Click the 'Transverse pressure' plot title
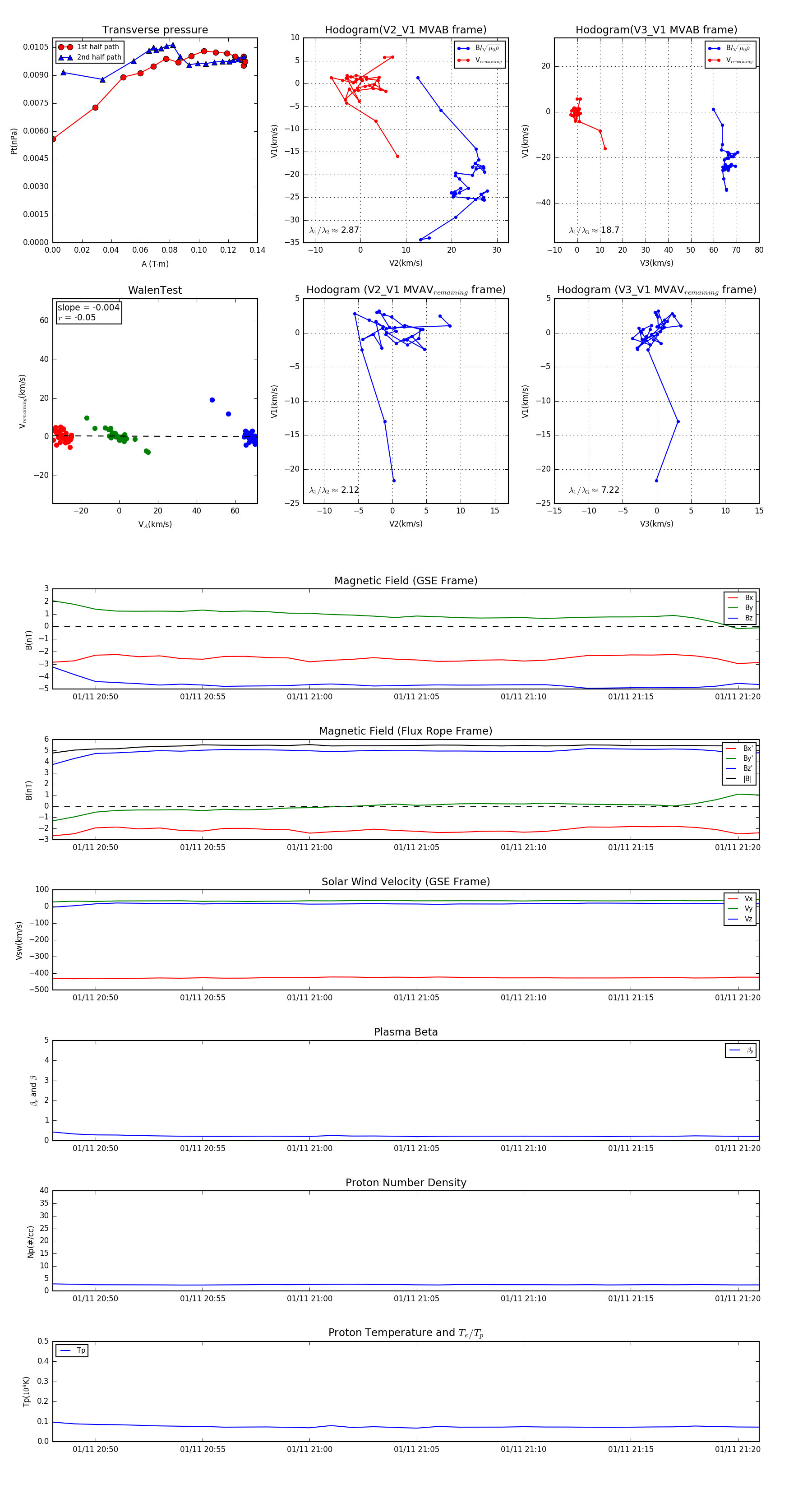The height and width of the screenshot is (1489, 812). pyautogui.click(x=155, y=30)
